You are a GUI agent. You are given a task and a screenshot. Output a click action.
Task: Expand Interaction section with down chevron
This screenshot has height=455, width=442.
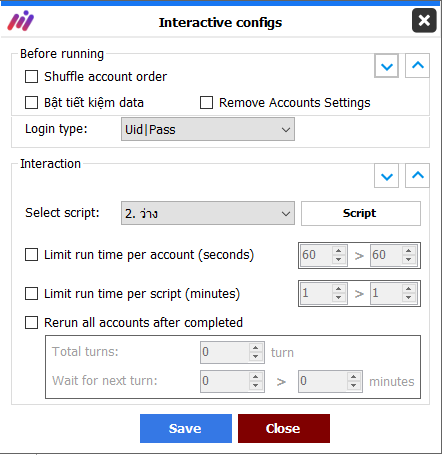tap(387, 176)
